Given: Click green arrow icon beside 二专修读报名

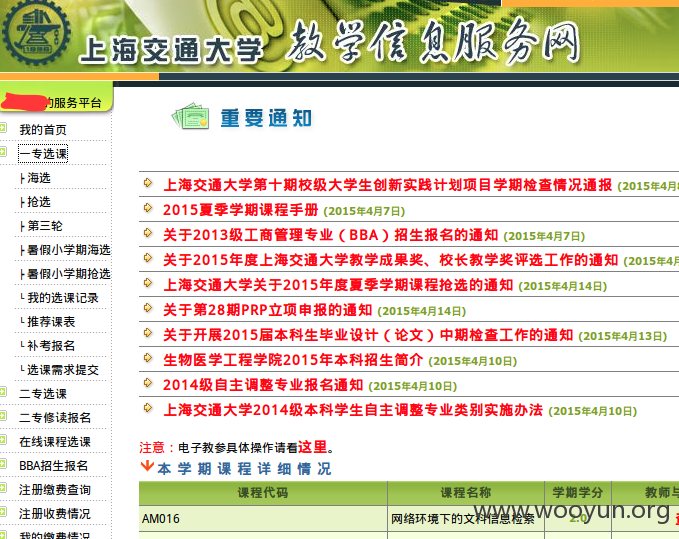Looking at the screenshot, I should tap(3, 416).
